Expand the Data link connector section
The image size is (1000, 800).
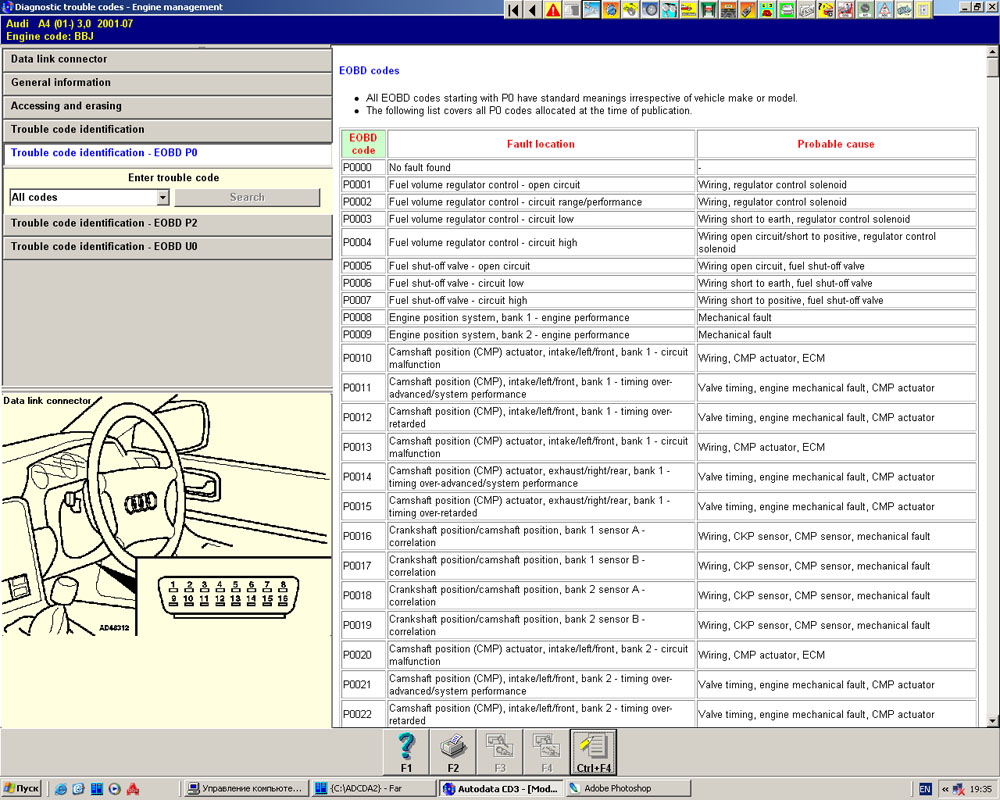tap(166, 60)
